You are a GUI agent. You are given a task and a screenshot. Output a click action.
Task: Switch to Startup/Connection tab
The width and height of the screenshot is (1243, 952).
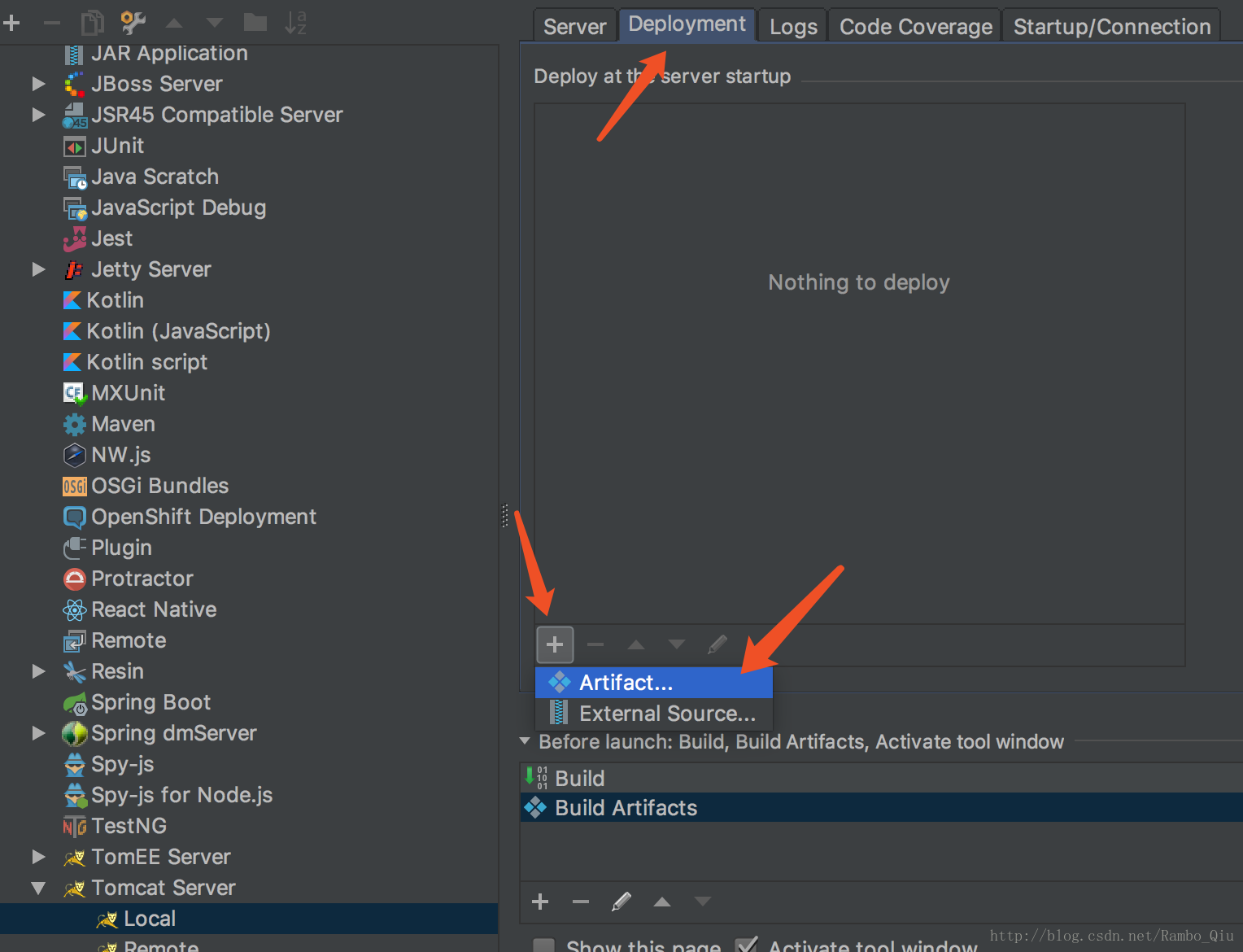click(1112, 26)
